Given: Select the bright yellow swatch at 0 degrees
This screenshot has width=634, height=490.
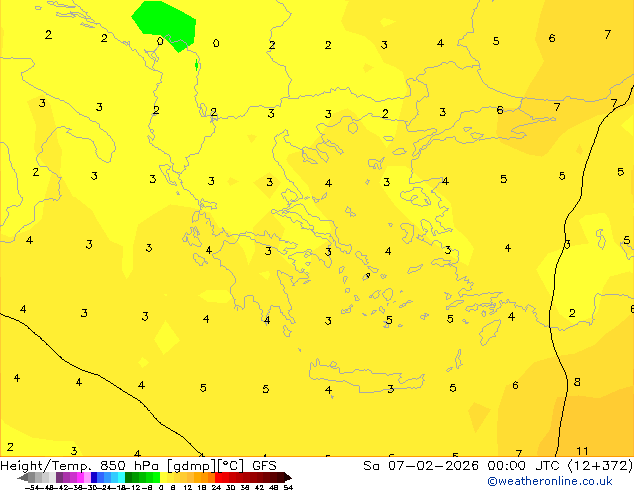Looking at the screenshot, I should tap(163, 477).
